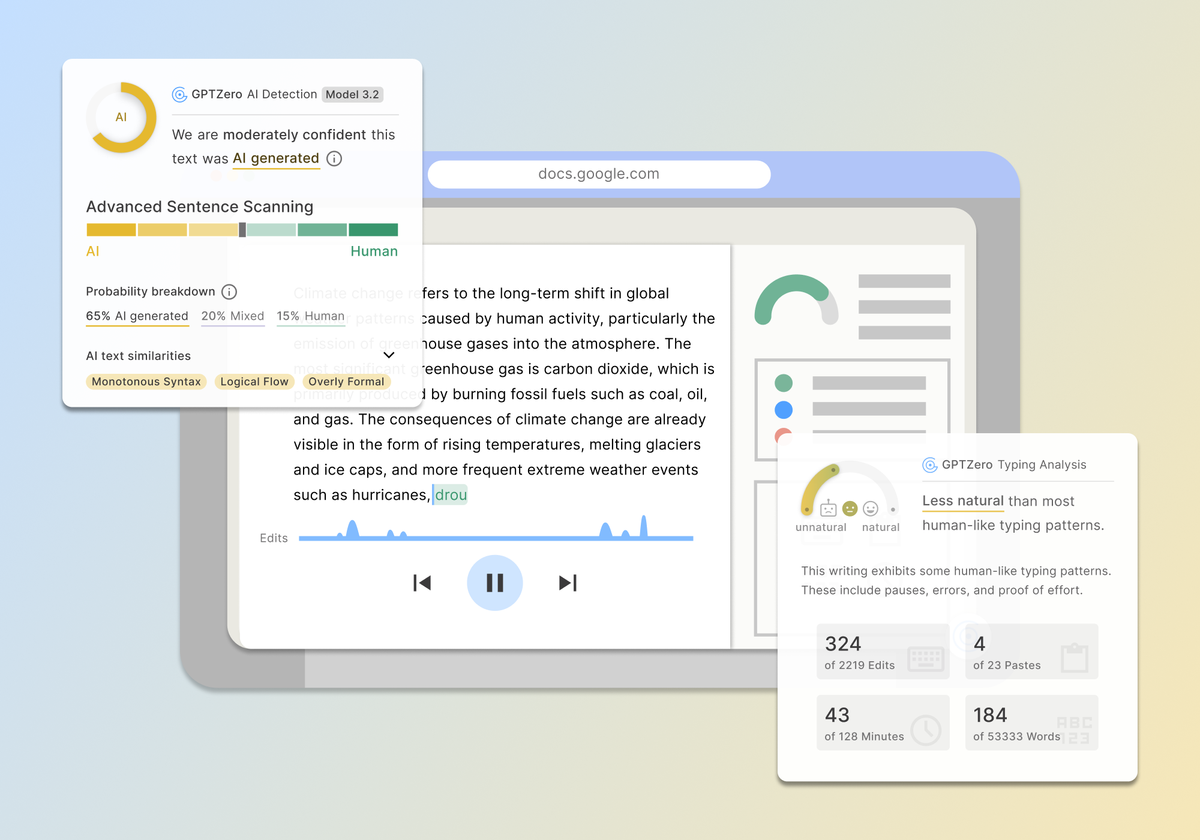
Task: Click the docs.google.com address bar
Action: point(599,174)
